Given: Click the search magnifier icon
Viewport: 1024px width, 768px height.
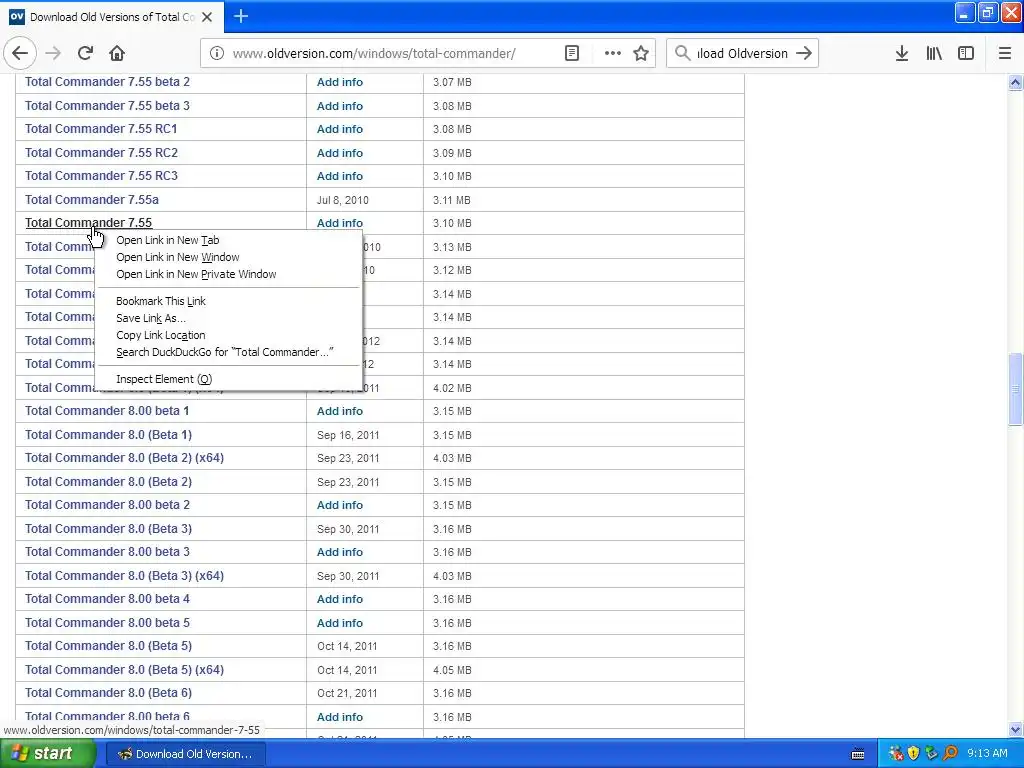Looking at the screenshot, I should pyautogui.click(x=682, y=54).
